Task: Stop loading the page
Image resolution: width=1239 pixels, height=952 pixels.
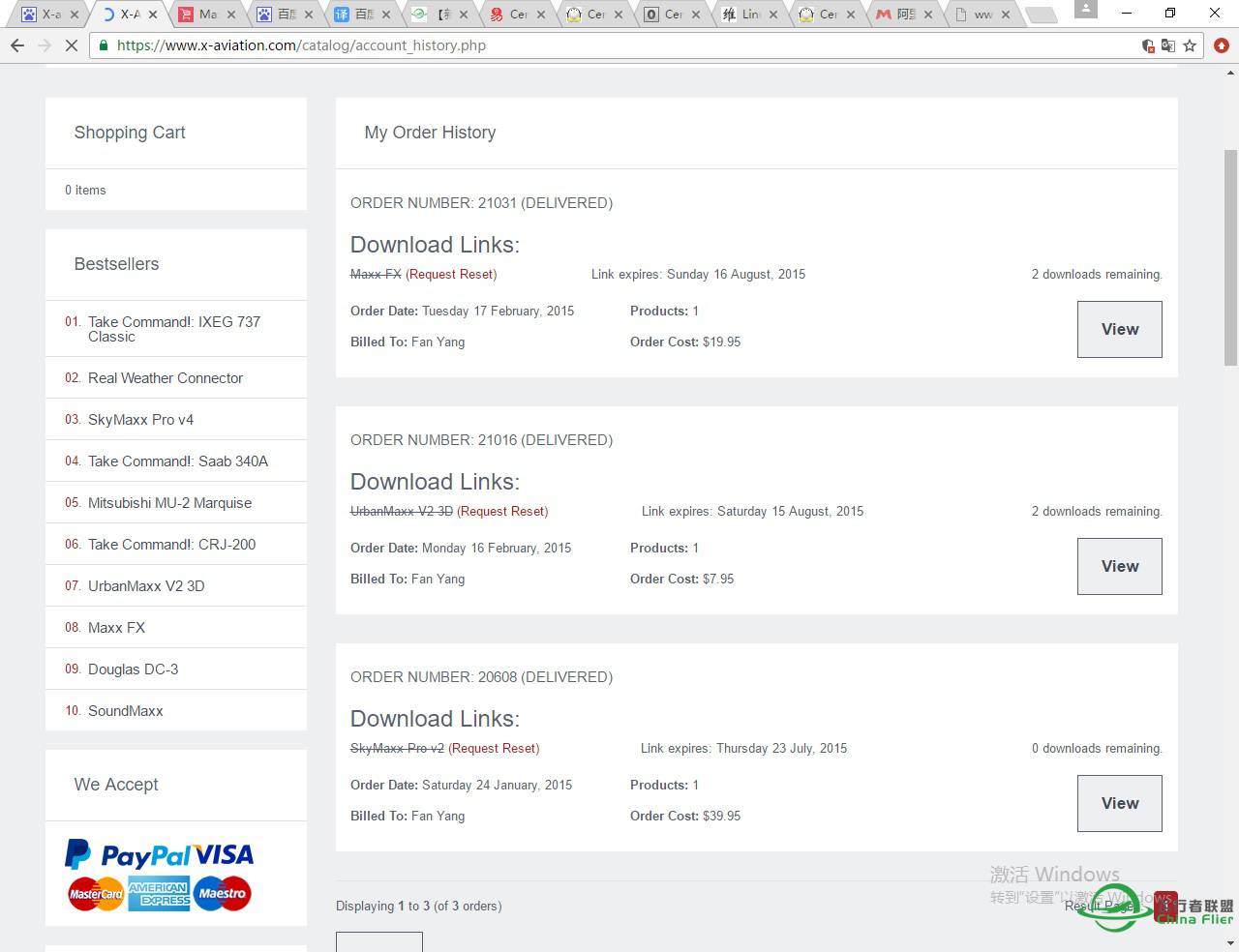Action: [72, 45]
